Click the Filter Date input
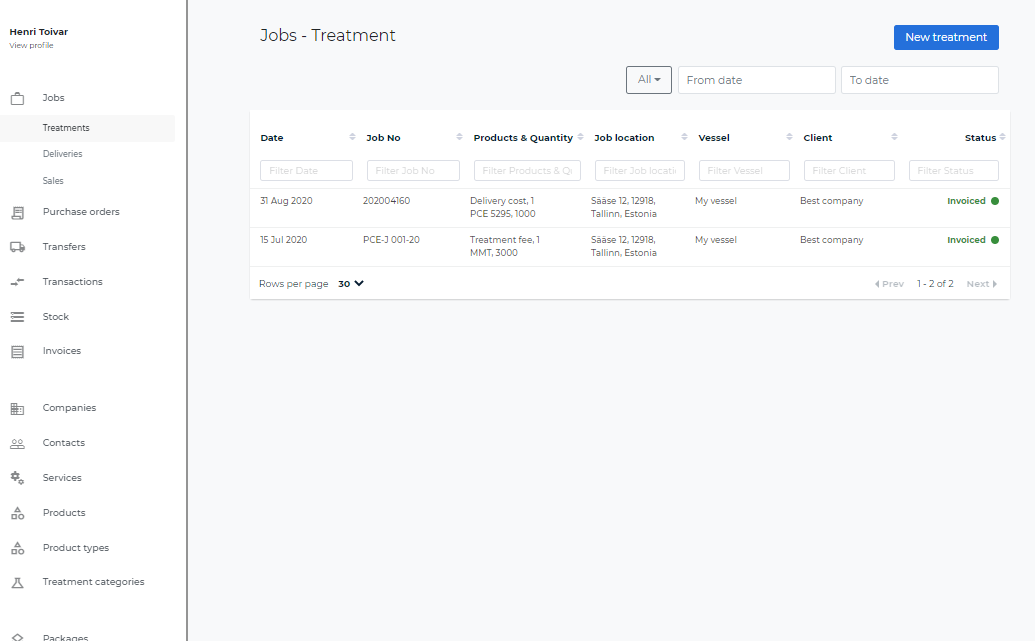The width and height of the screenshot is (1035, 641). [x=306, y=170]
